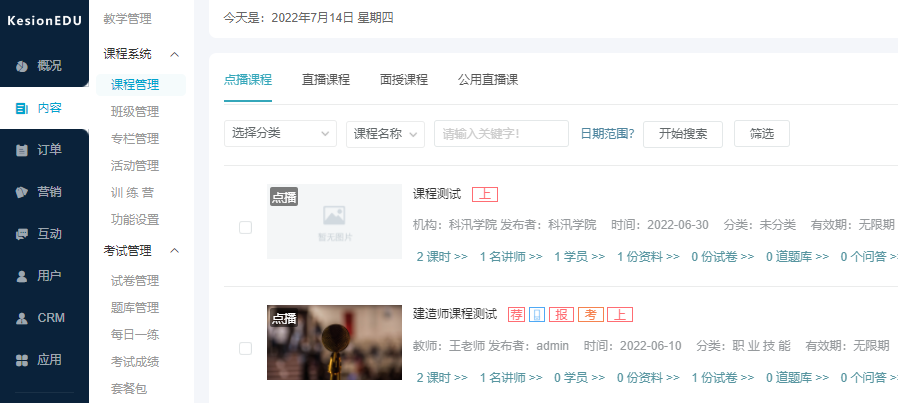
Task: Click the 开始搜索 button
Action: click(x=683, y=134)
